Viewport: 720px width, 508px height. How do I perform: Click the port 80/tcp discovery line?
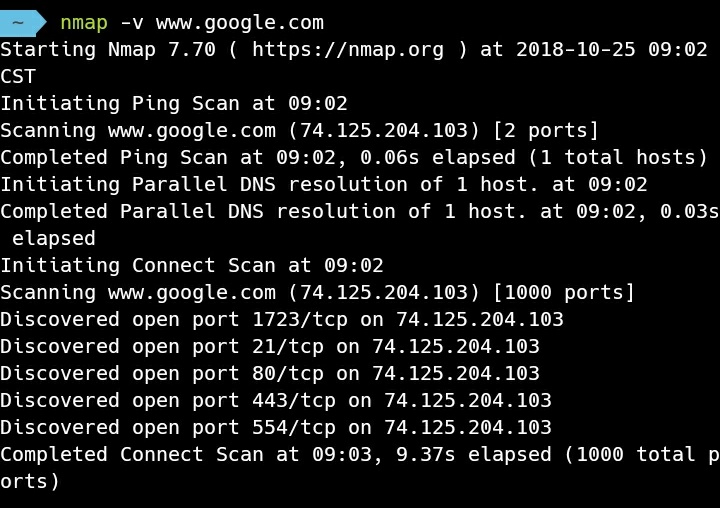(270, 374)
